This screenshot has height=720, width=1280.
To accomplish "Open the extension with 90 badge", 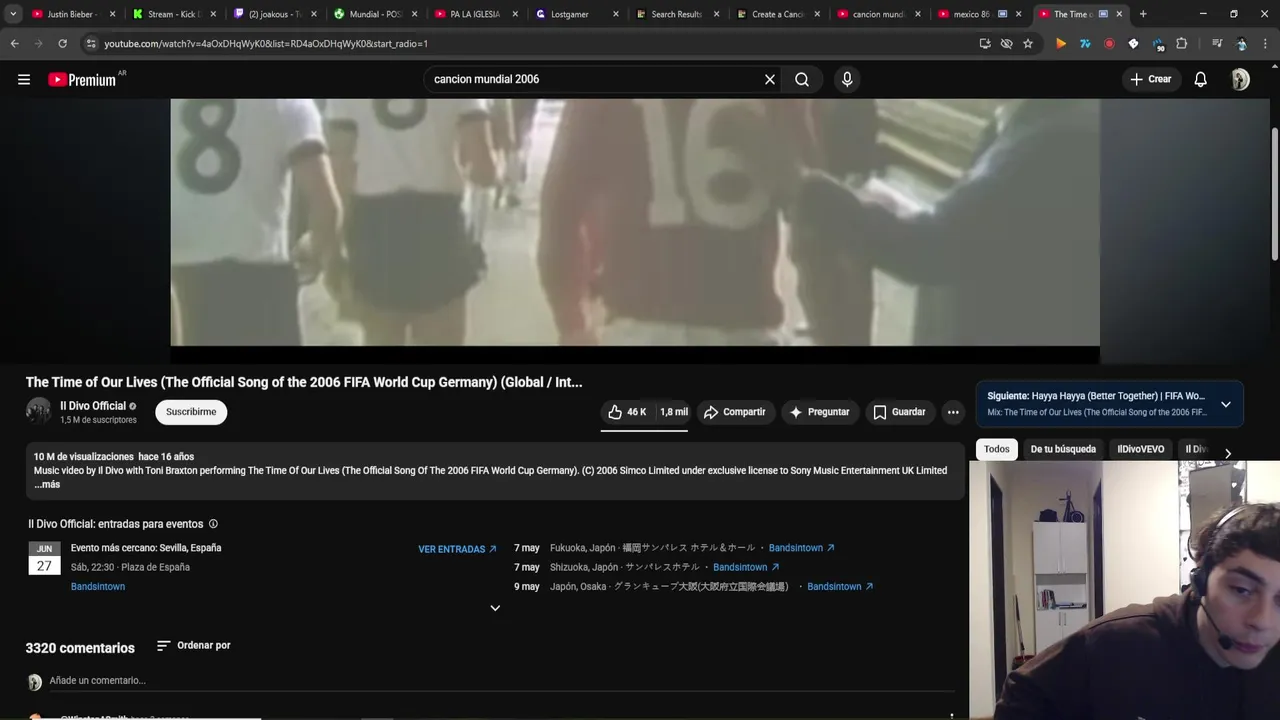I will pyautogui.click(x=1158, y=44).
